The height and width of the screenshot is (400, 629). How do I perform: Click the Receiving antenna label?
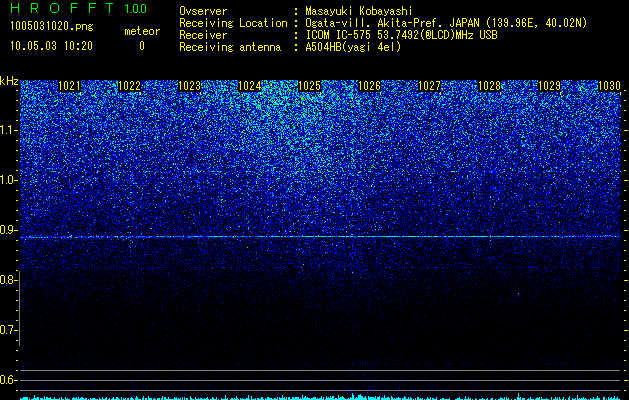[x=230, y=47]
